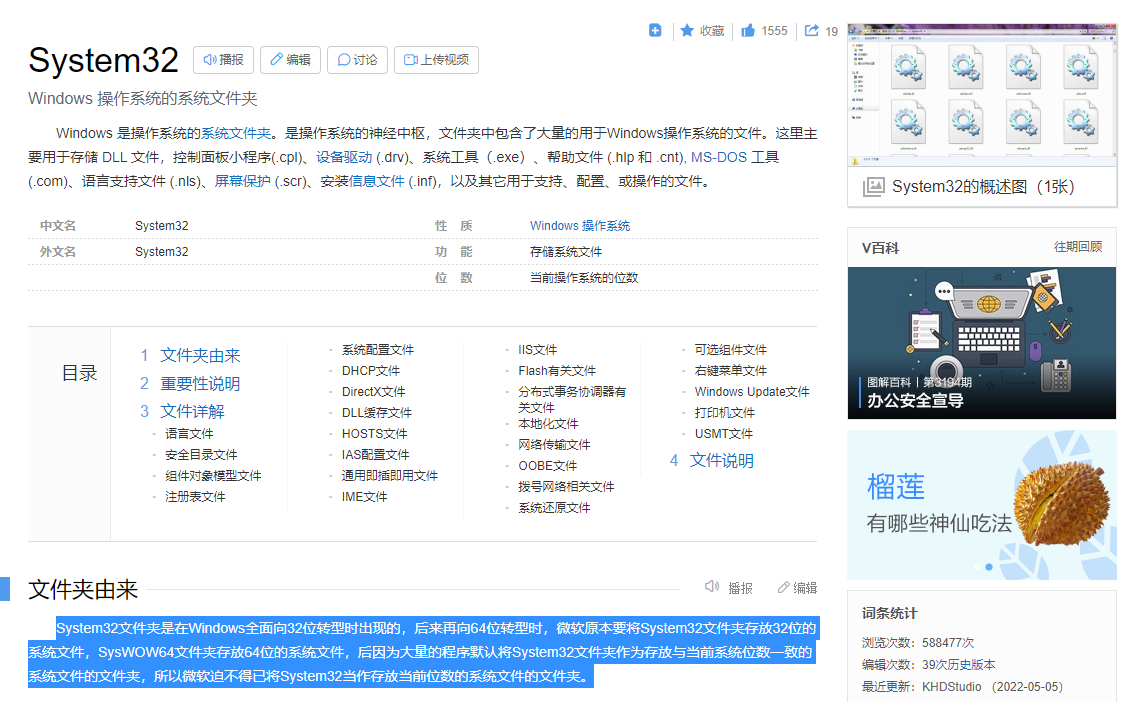Go to DLL缓存文件 subsection
Viewport: 1125px width, 702px height.
(377, 412)
